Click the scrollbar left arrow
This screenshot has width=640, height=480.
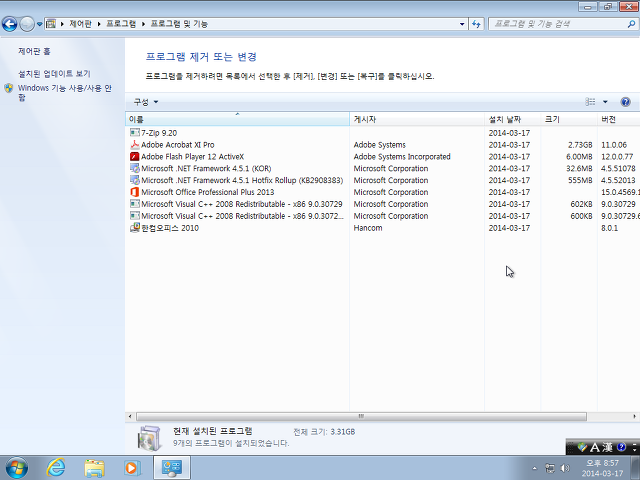coord(130,416)
